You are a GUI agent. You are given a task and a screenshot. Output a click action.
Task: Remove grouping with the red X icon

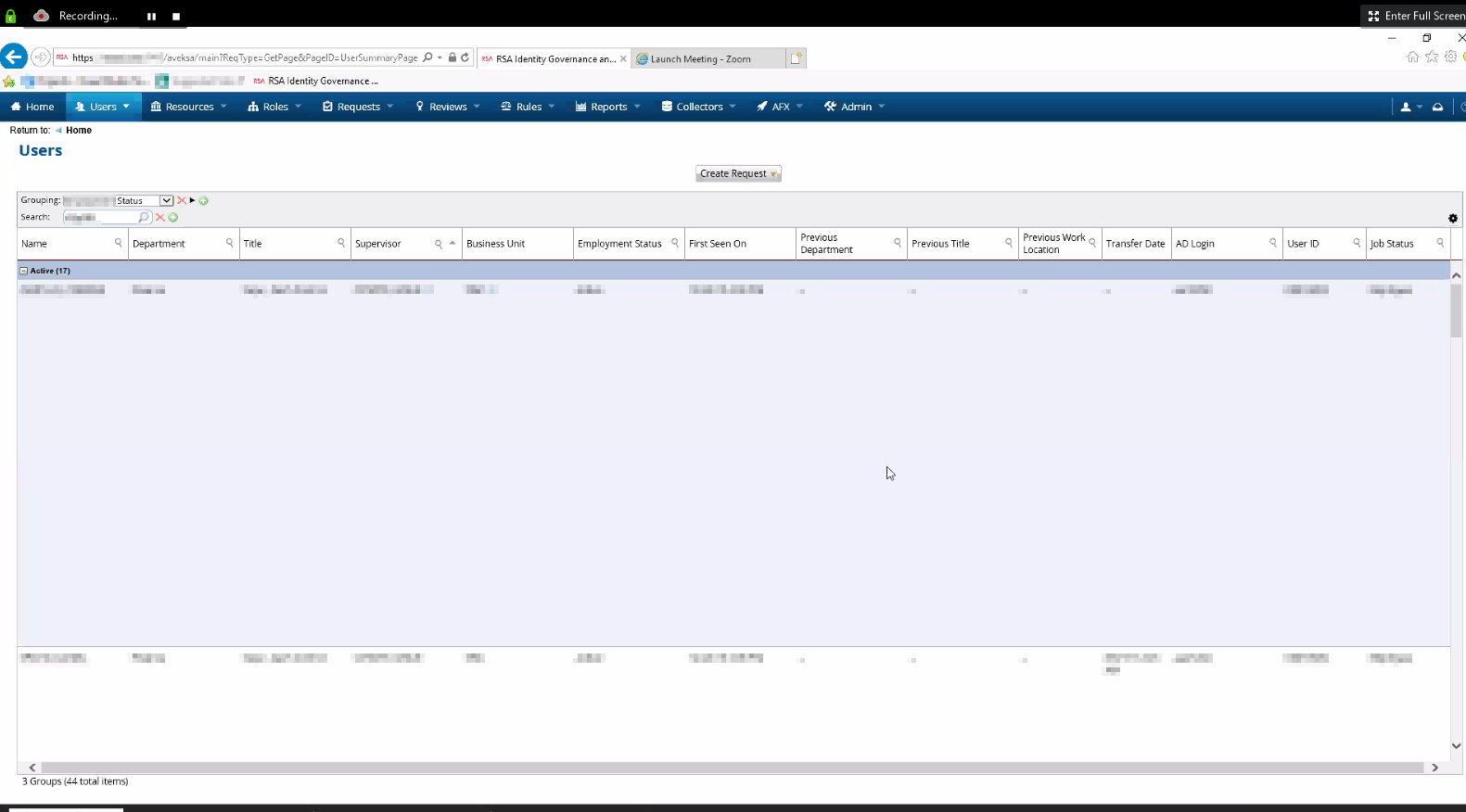click(182, 201)
